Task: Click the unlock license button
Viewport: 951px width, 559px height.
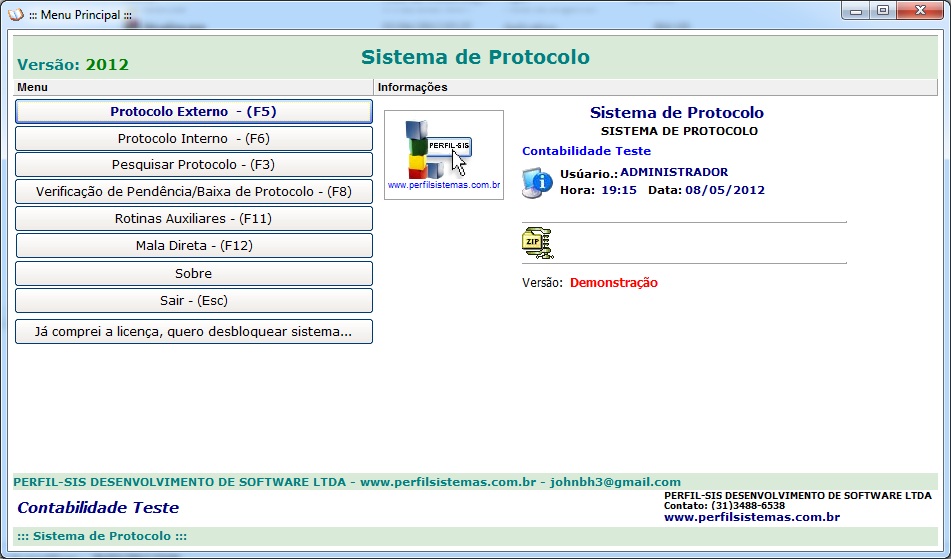Action: coord(193,331)
